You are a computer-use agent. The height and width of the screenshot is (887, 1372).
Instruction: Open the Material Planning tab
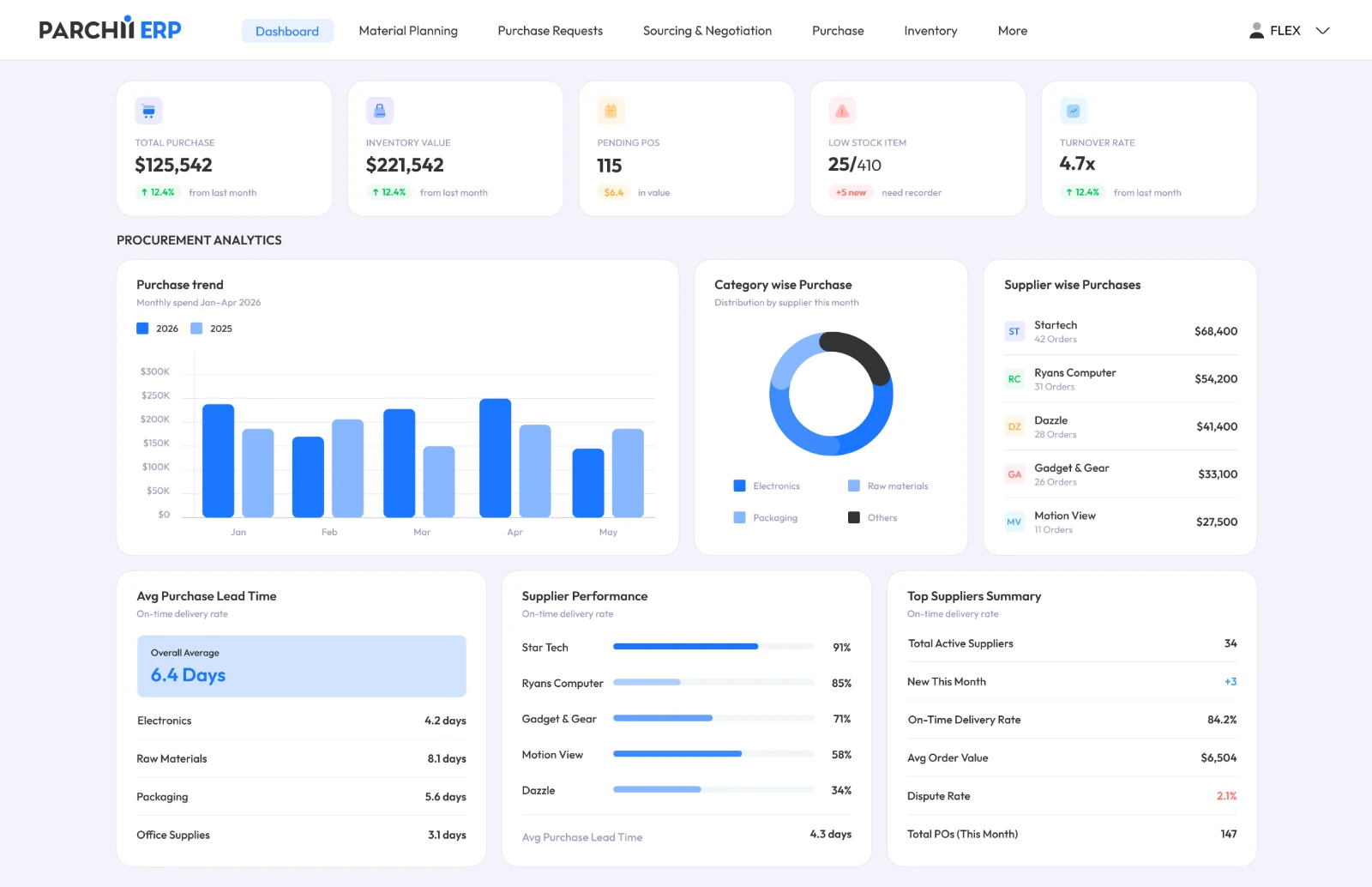click(408, 31)
